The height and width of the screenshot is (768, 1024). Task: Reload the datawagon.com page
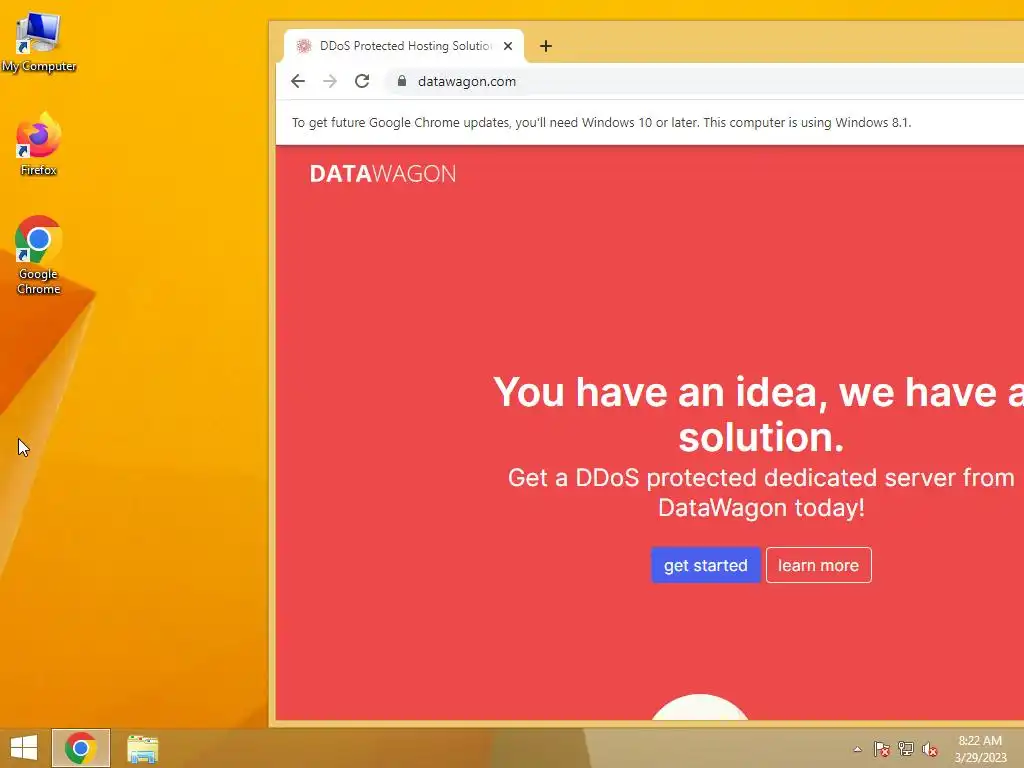[x=362, y=81]
